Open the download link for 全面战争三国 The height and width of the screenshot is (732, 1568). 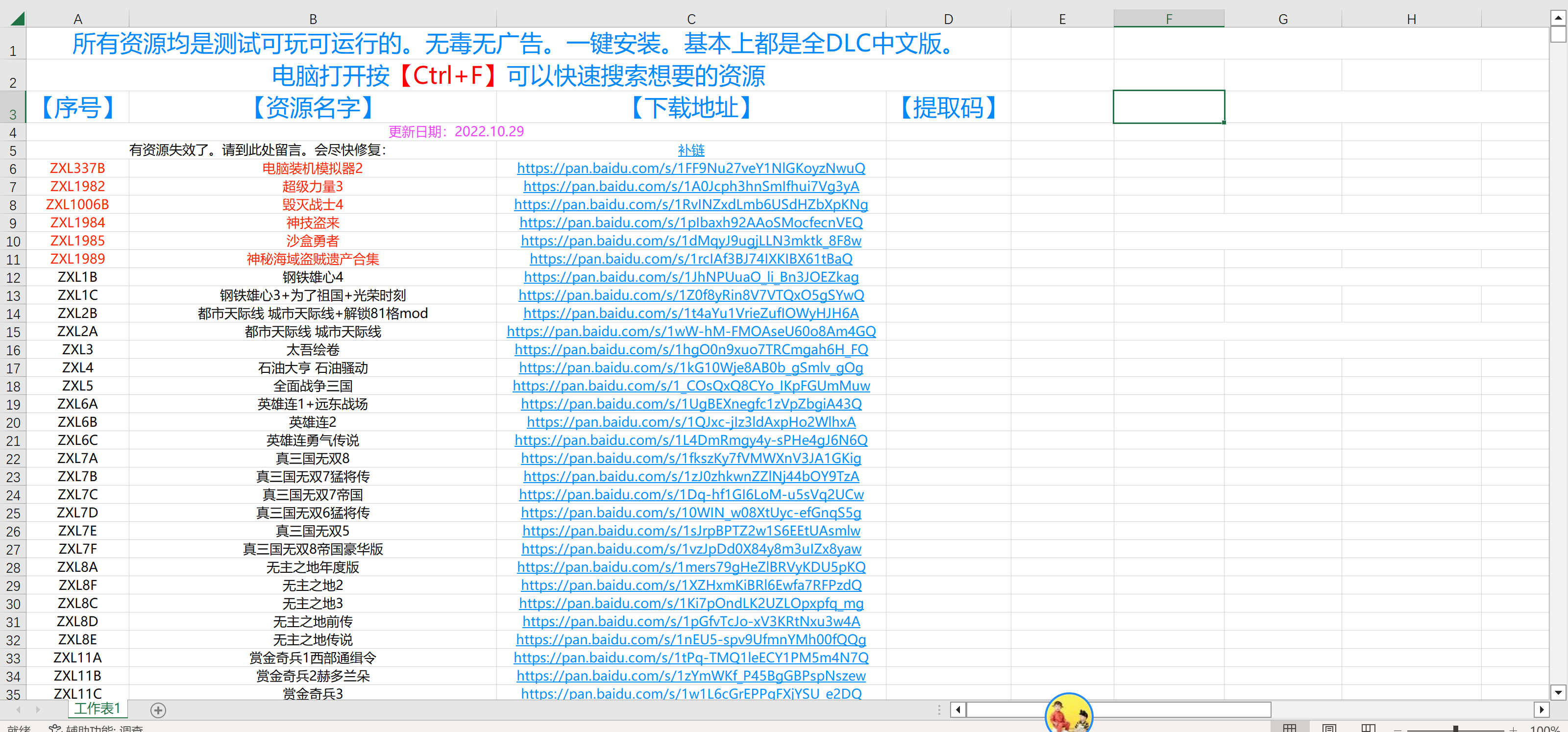click(x=691, y=386)
